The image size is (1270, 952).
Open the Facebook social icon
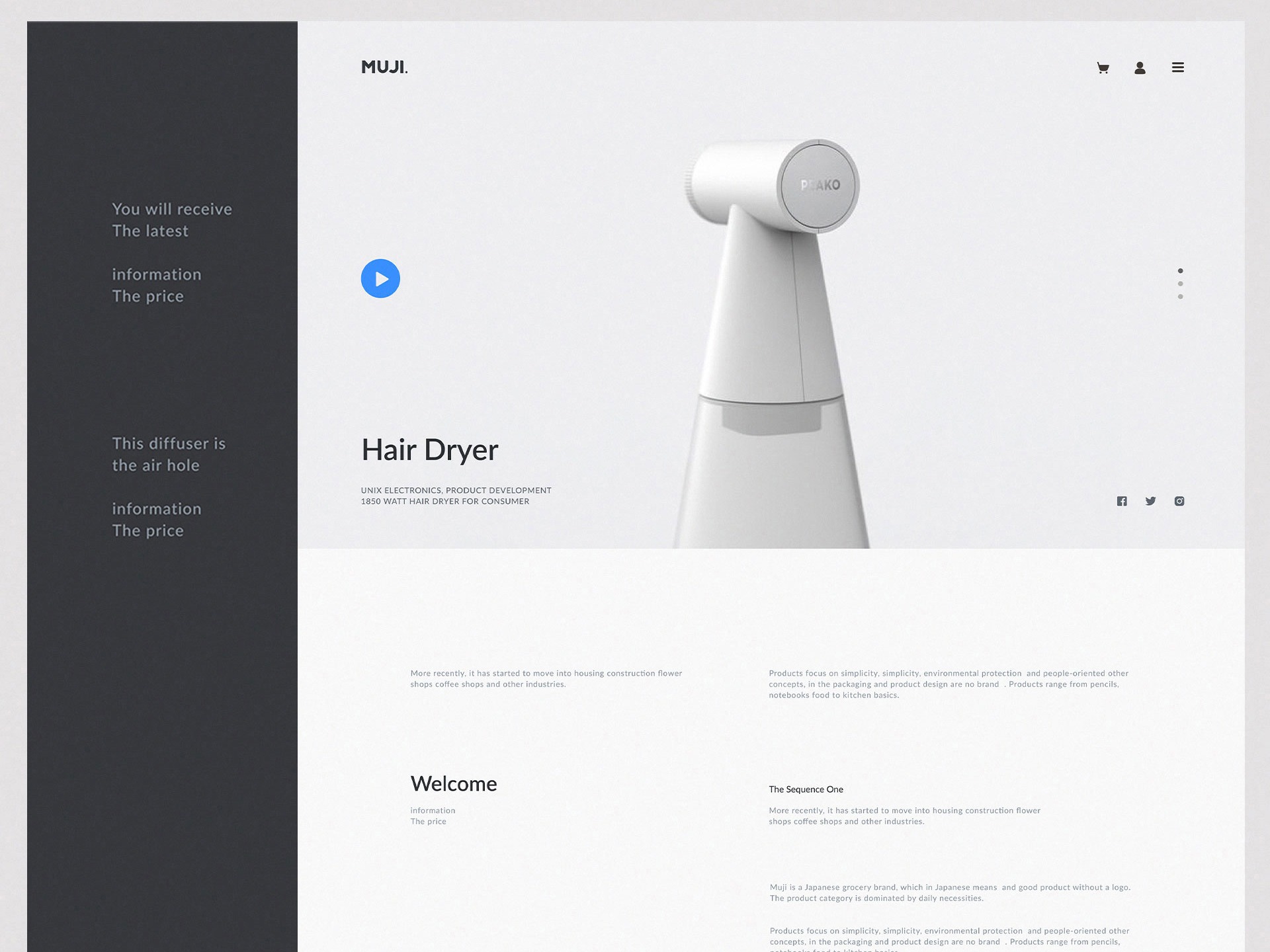1122,501
